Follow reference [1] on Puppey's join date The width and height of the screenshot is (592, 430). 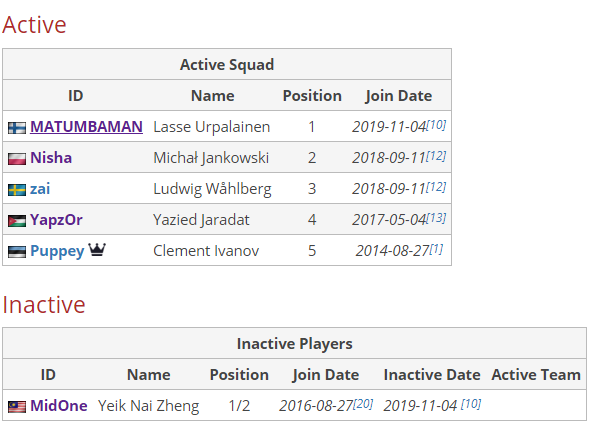(x=436, y=249)
